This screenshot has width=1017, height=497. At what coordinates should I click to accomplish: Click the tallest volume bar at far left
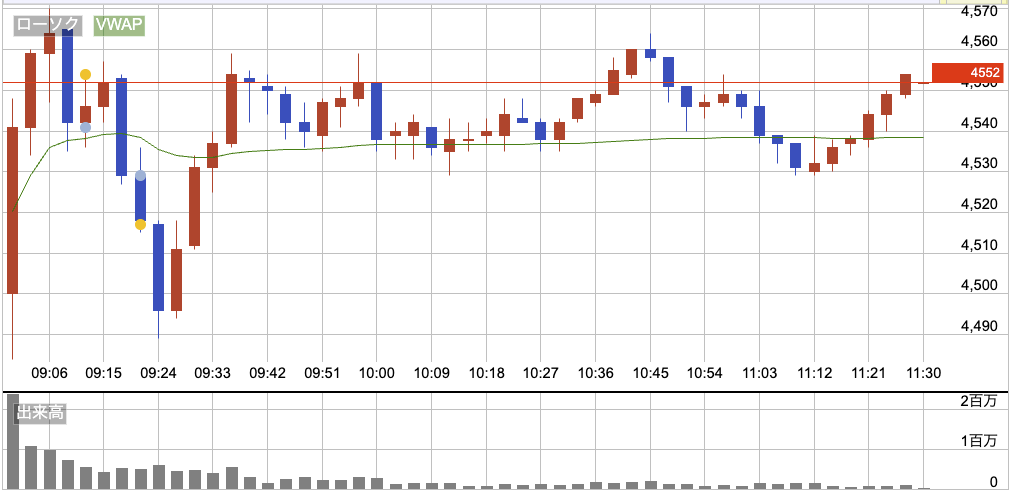pyautogui.click(x=13, y=441)
